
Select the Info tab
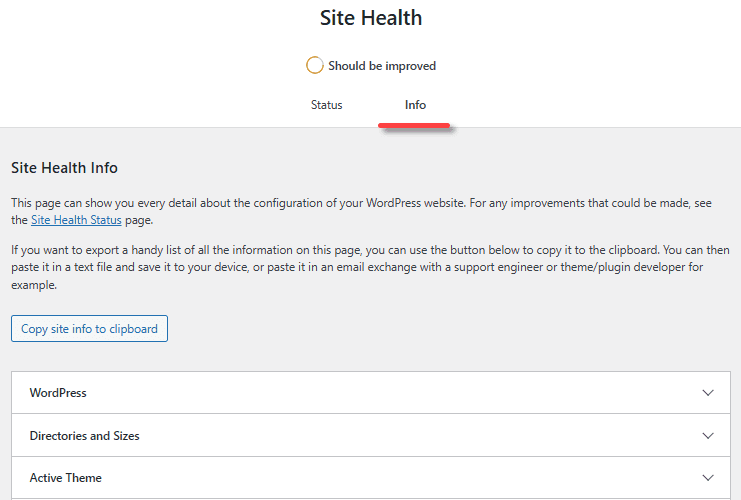[x=415, y=105]
